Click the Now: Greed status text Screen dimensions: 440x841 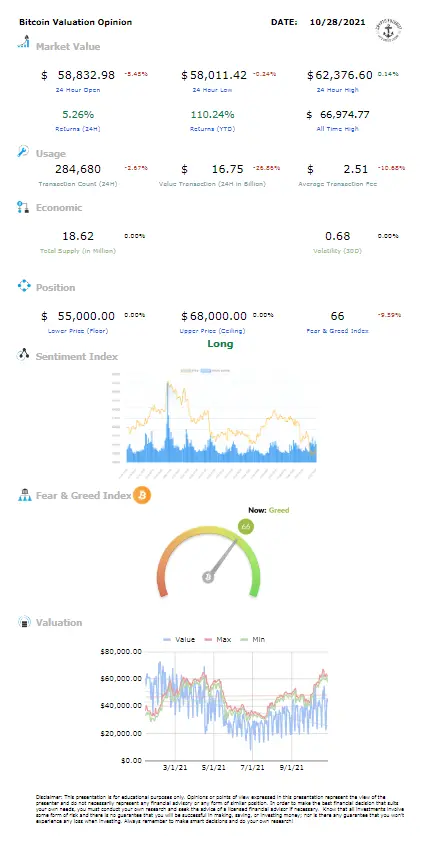click(268, 510)
